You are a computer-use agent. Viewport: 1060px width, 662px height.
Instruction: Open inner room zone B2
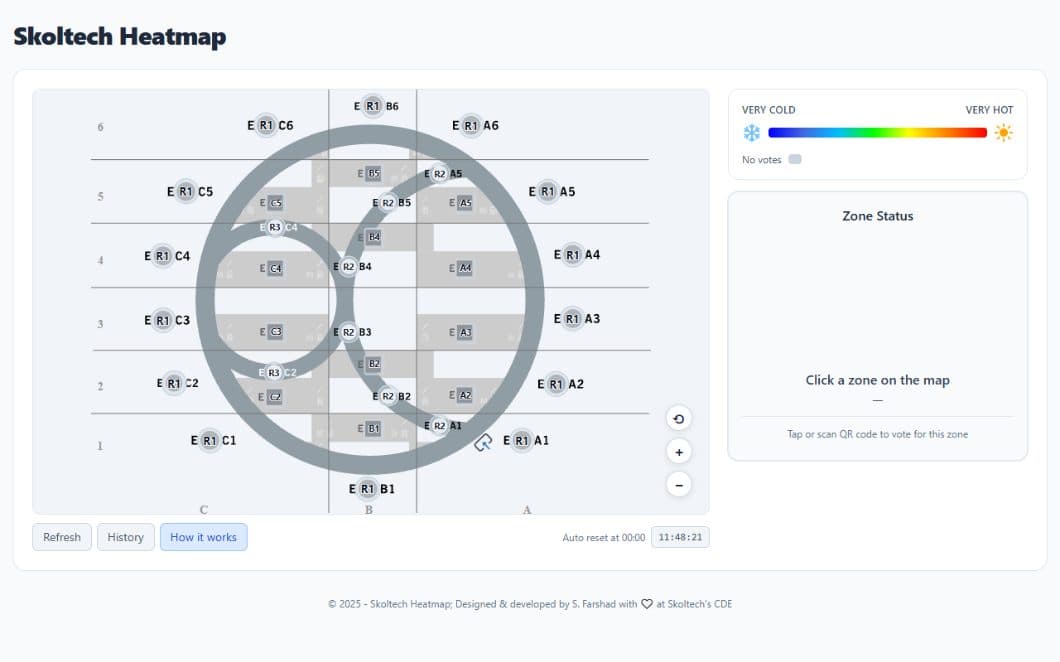374,363
